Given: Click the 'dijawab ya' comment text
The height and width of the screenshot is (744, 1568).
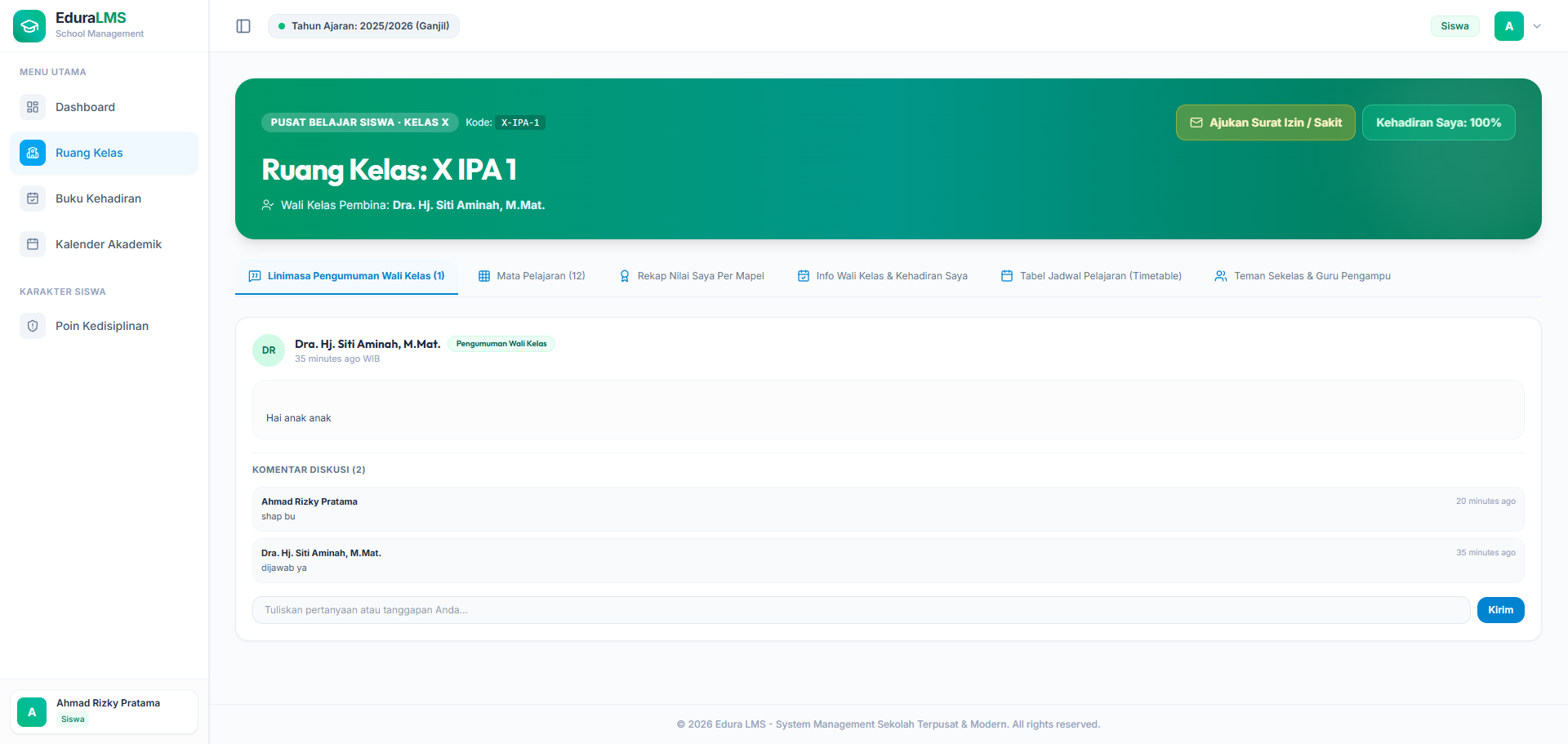Looking at the screenshot, I should pyautogui.click(x=284, y=568).
